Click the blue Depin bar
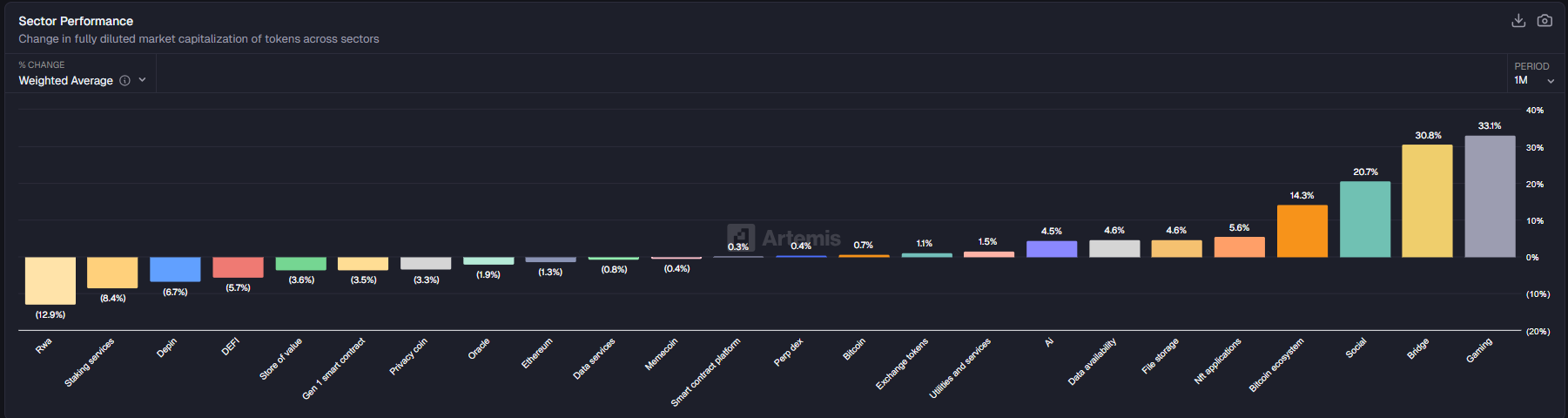The image size is (1568, 418). tap(175, 269)
